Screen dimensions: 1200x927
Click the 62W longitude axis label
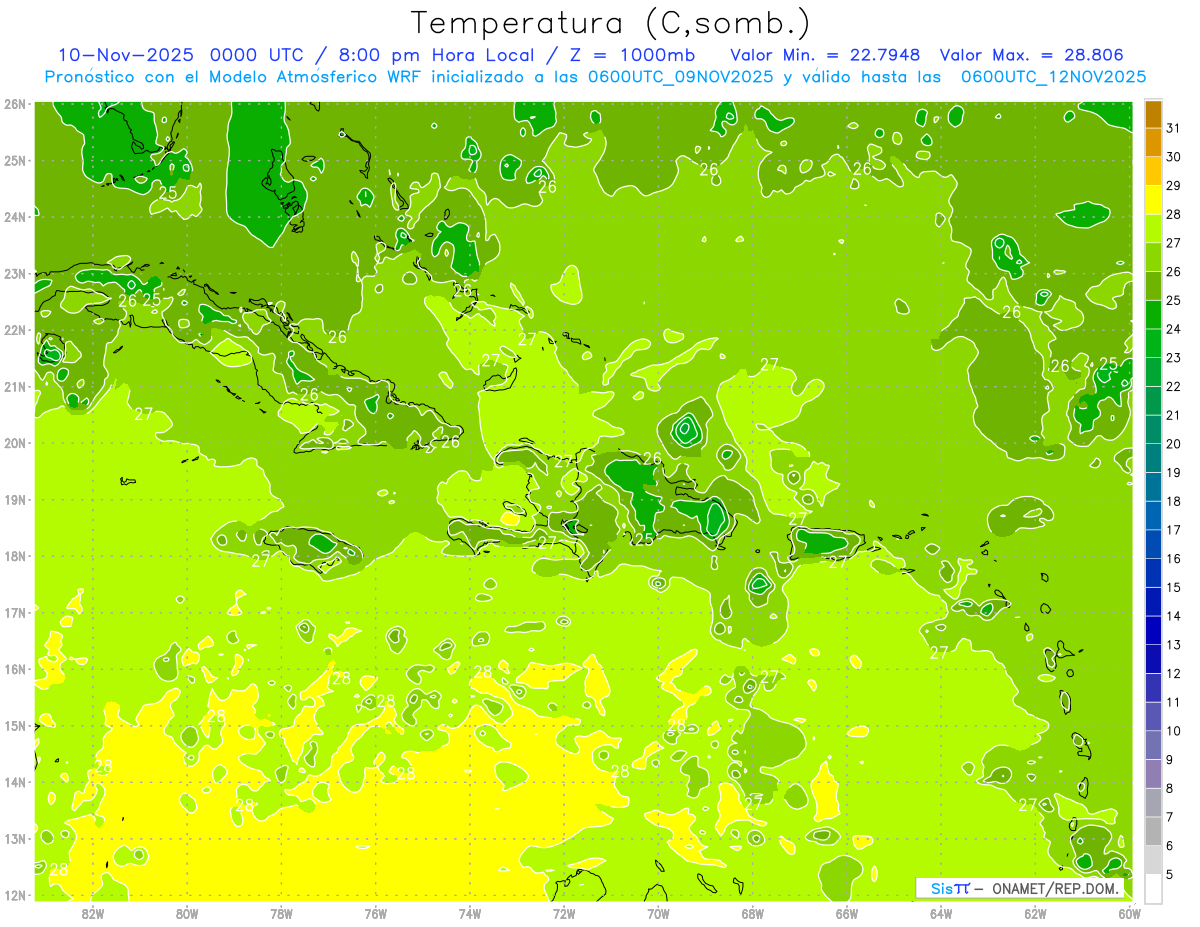coord(1035,913)
